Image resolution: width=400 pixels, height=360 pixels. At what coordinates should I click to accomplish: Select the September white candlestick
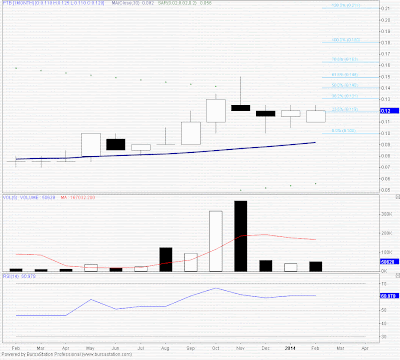click(x=191, y=133)
